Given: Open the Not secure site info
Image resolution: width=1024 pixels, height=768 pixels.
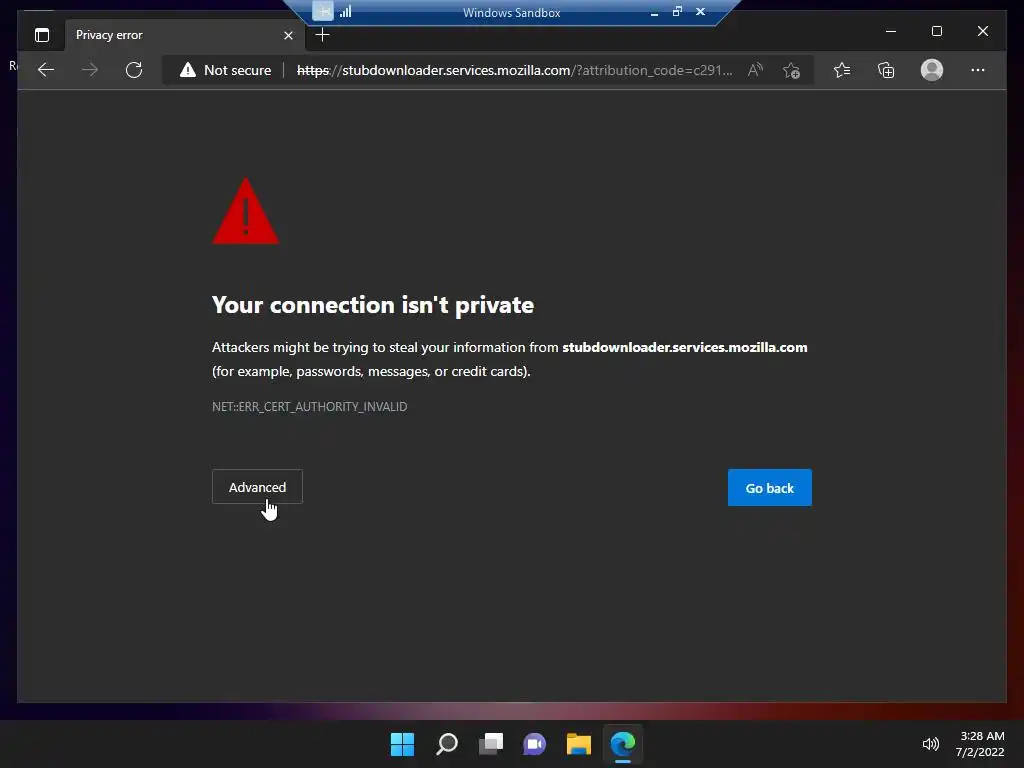Looking at the screenshot, I should click(x=226, y=70).
